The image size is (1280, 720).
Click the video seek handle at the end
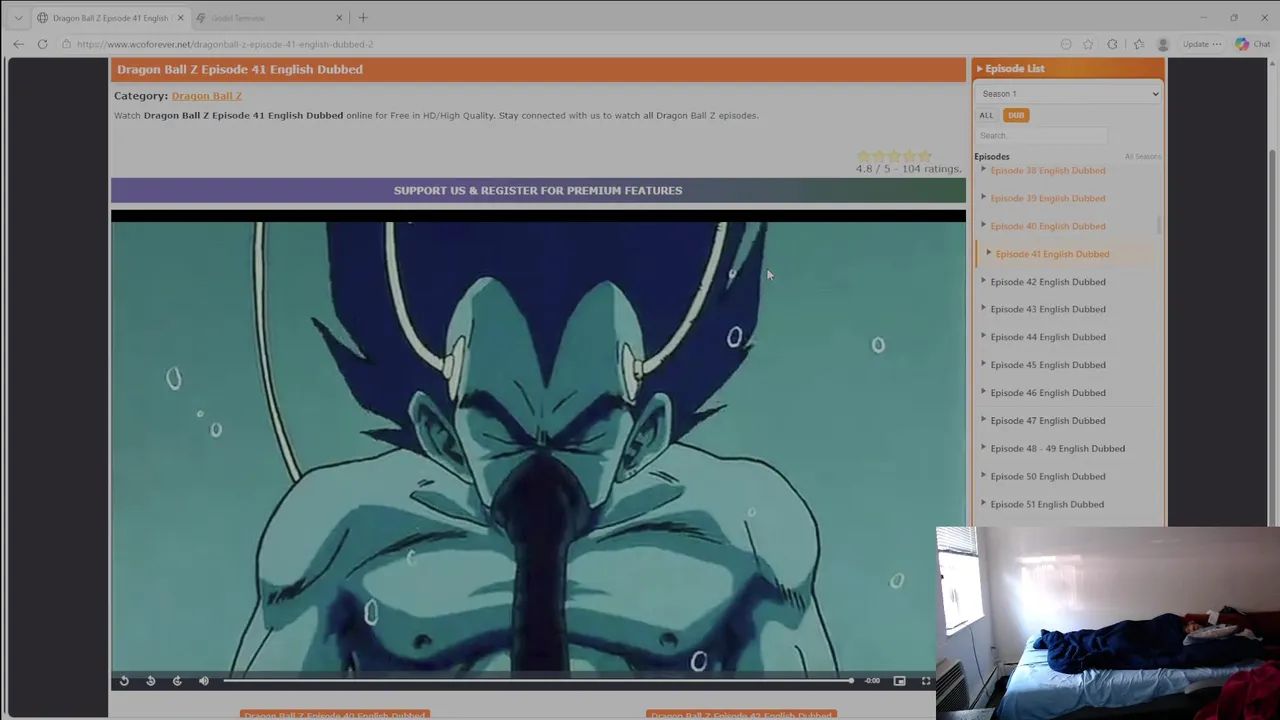(851, 681)
